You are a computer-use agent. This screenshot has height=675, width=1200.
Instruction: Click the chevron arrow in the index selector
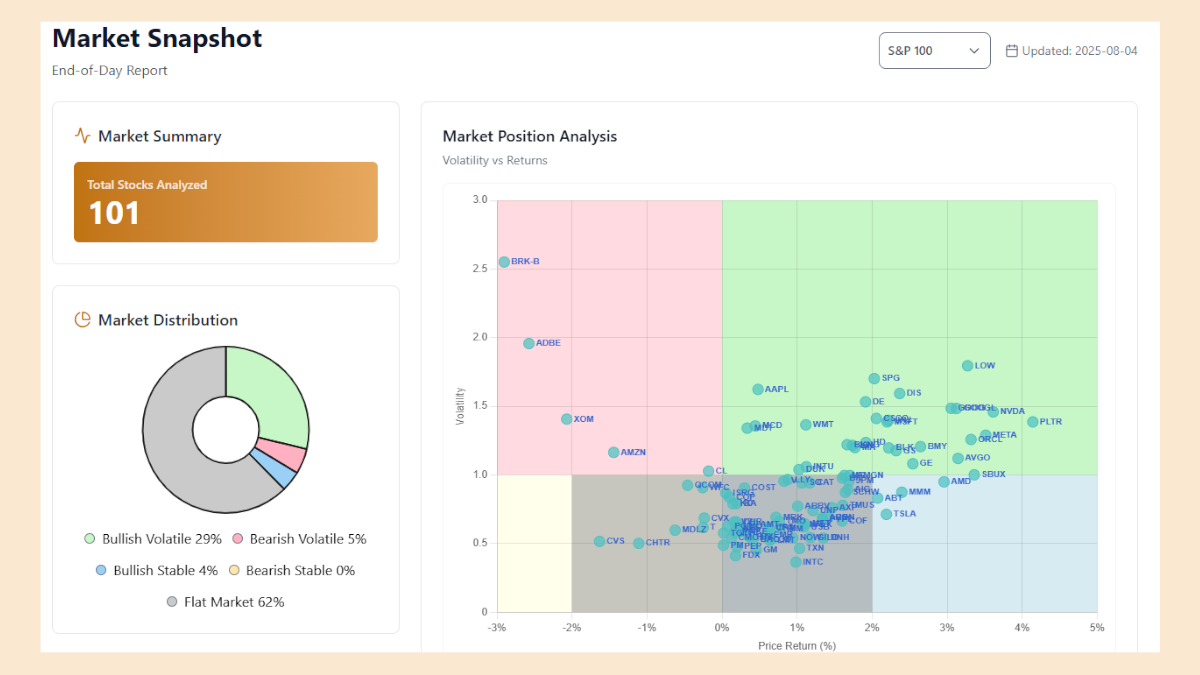coord(974,51)
